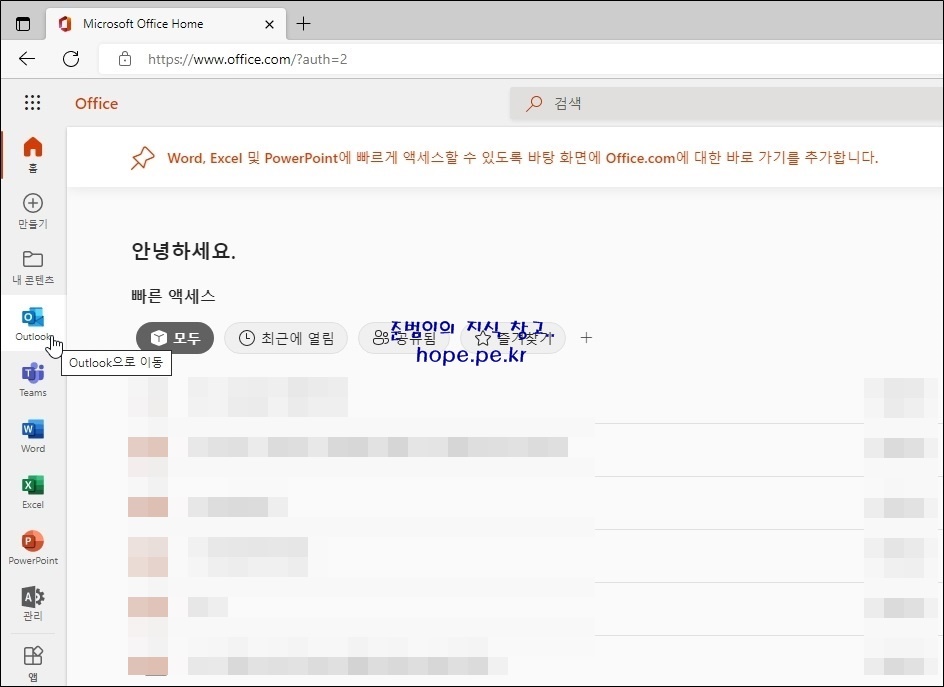The image size is (944, 687).
Task: Click the lock site-info icon
Action: [125, 59]
